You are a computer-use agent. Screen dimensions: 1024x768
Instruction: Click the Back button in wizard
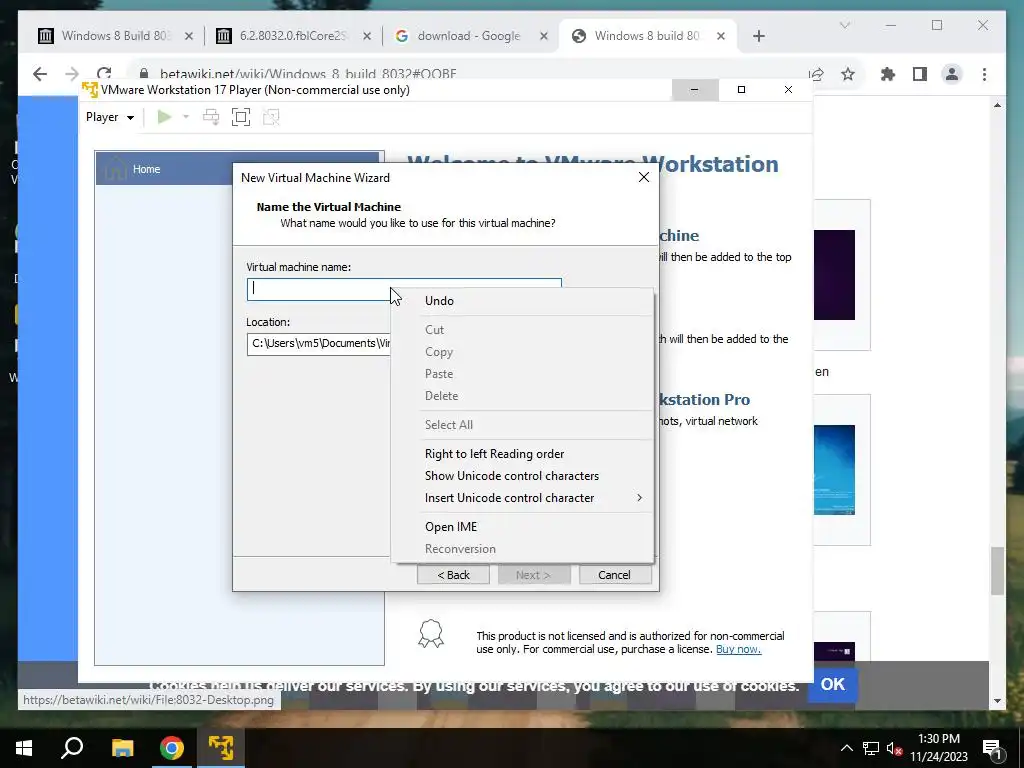[x=453, y=575]
